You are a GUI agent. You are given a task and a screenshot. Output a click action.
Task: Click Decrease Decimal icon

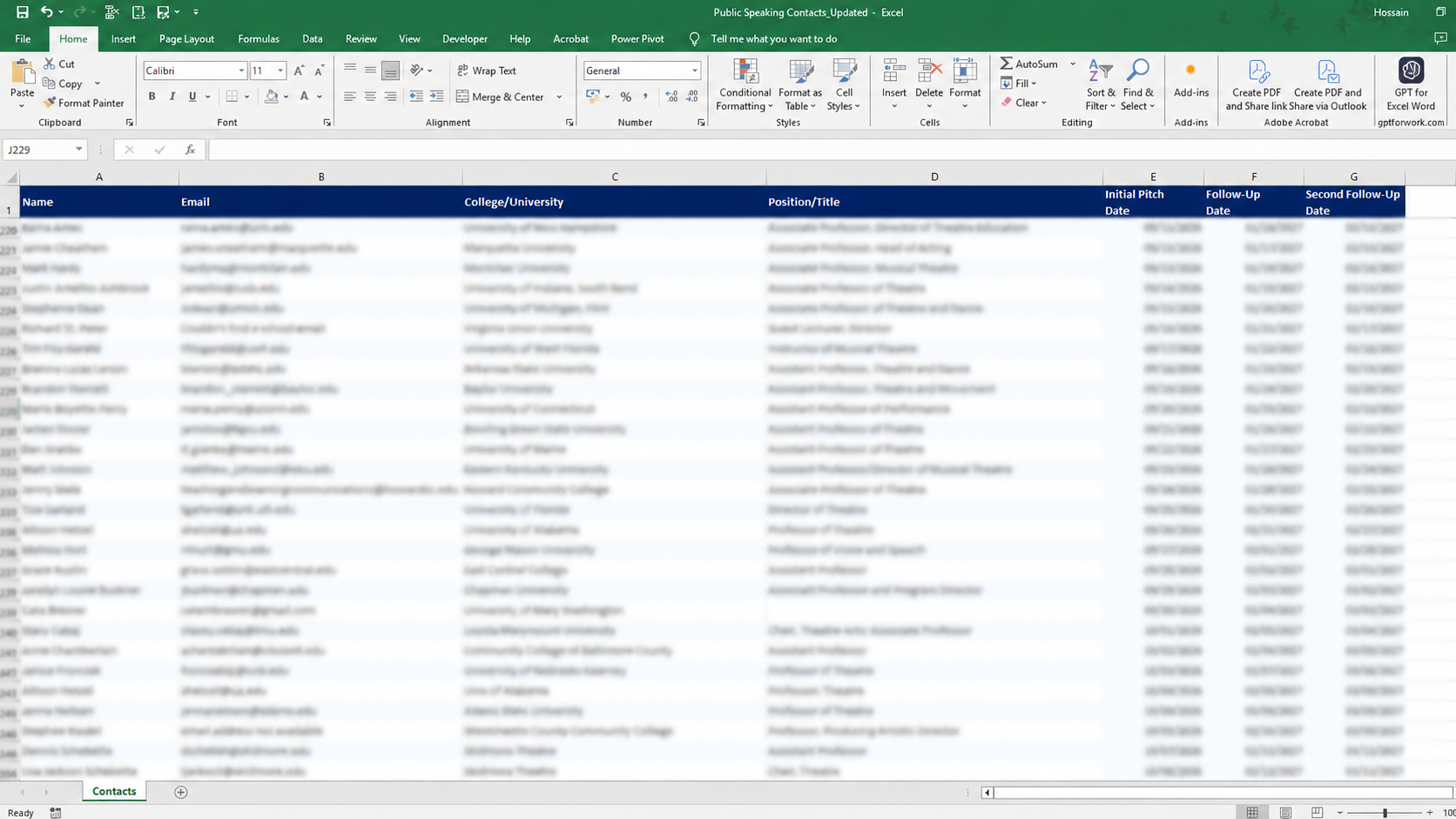692,97
